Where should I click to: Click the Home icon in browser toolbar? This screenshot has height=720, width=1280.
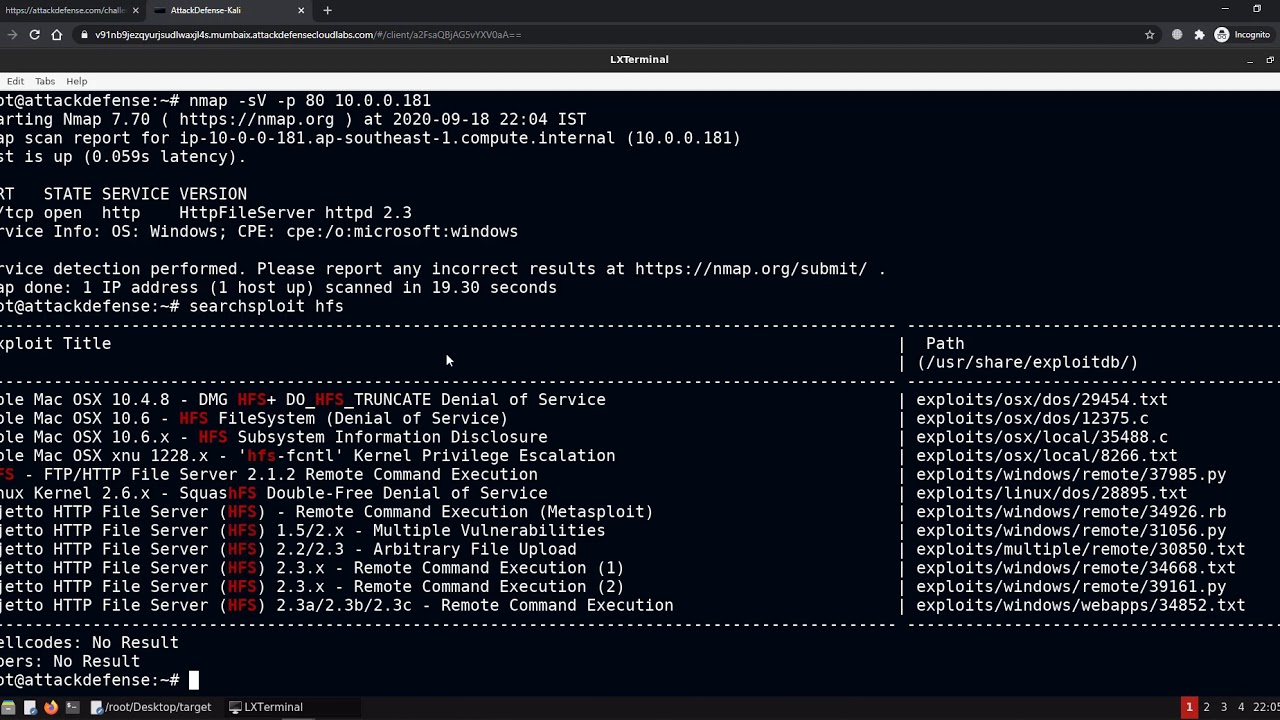coord(57,35)
